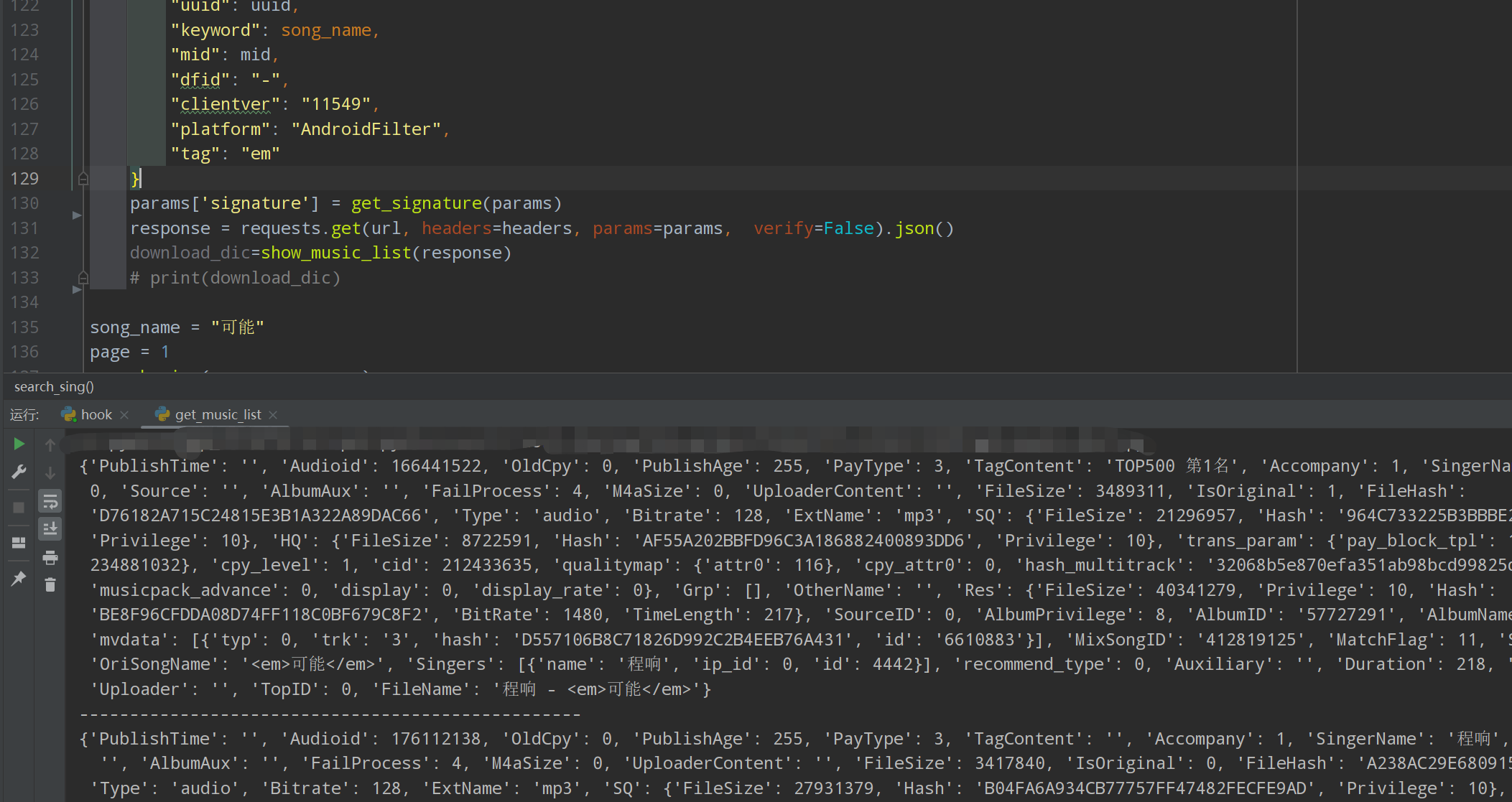Select the get_music_list run tab
1512x802 pixels.
click(218, 414)
